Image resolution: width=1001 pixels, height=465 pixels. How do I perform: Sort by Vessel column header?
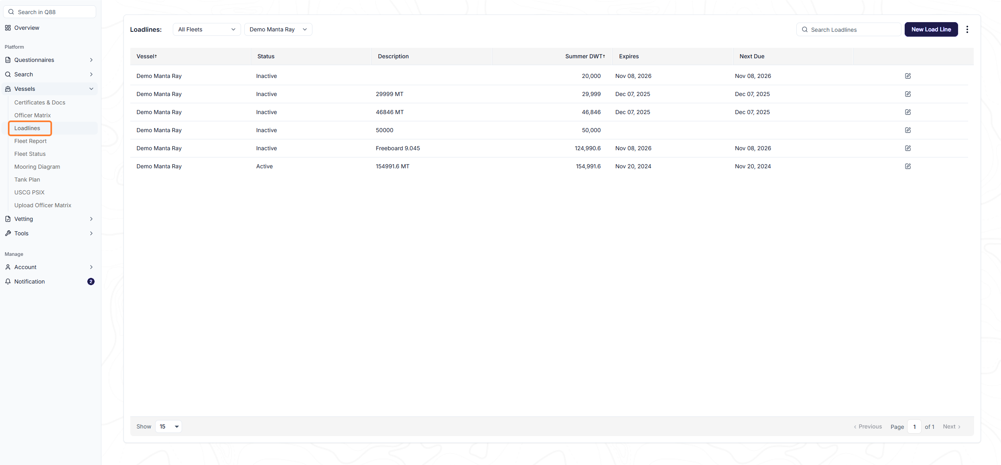tap(147, 56)
